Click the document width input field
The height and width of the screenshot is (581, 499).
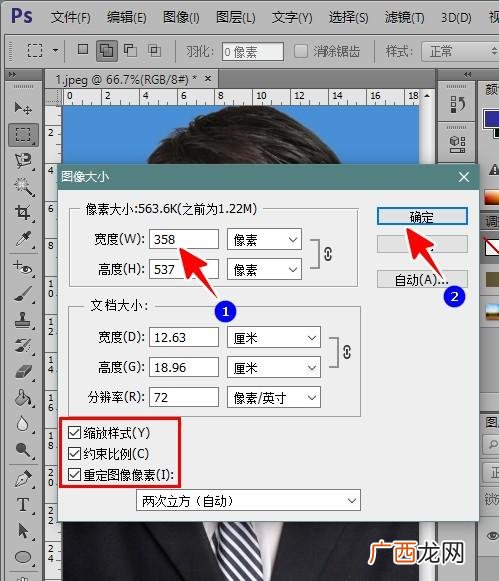(x=184, y=337)
